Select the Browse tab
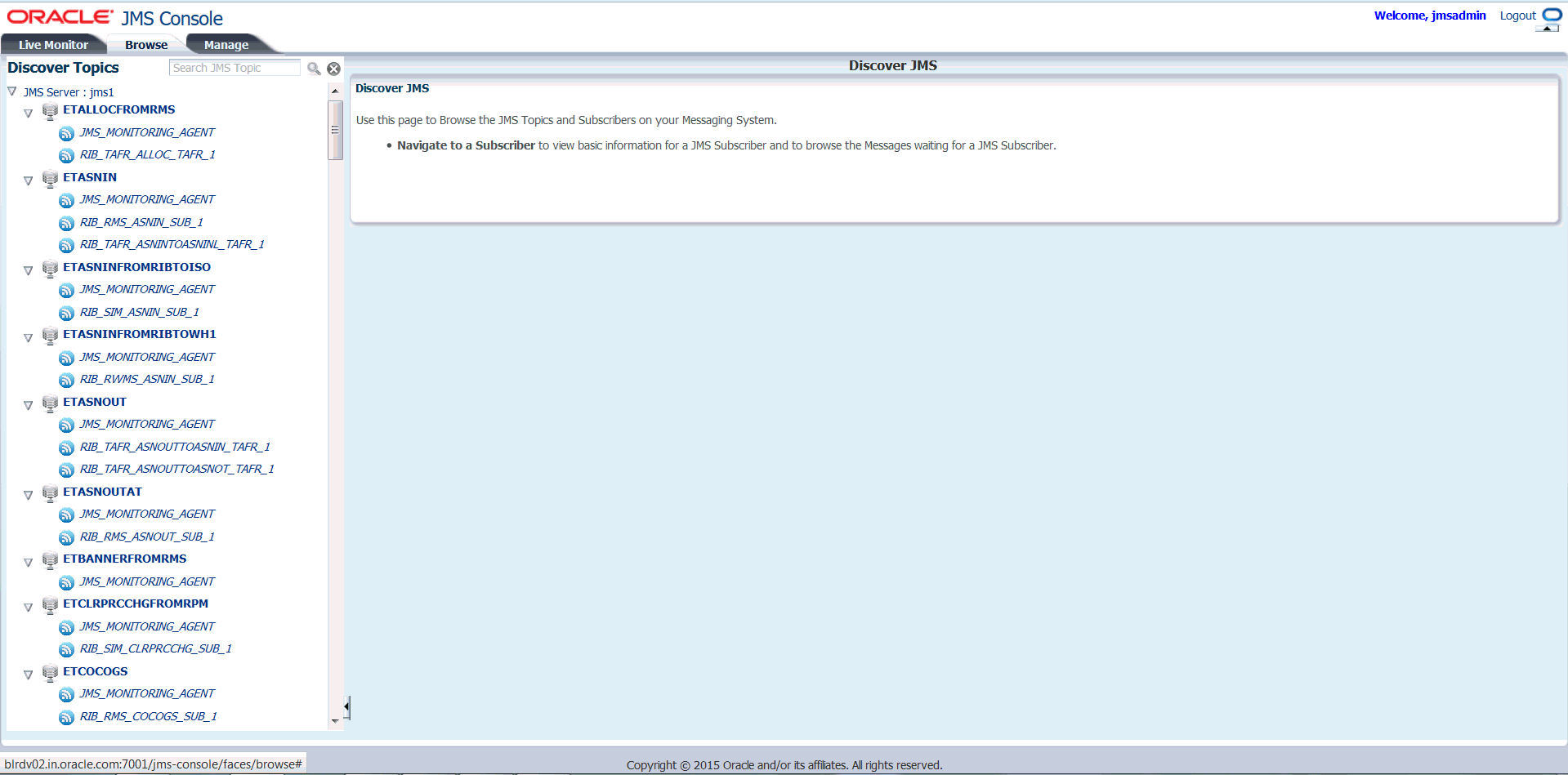The image size is (1568, 775). tap(145, 45)
